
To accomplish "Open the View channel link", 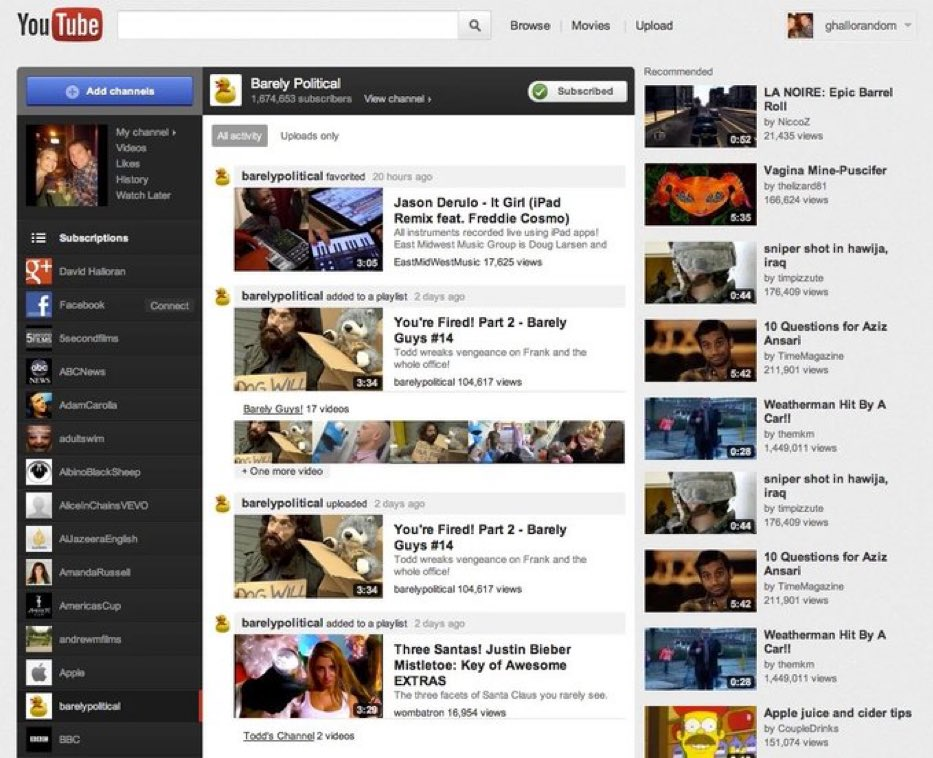I will pos(397,99).
